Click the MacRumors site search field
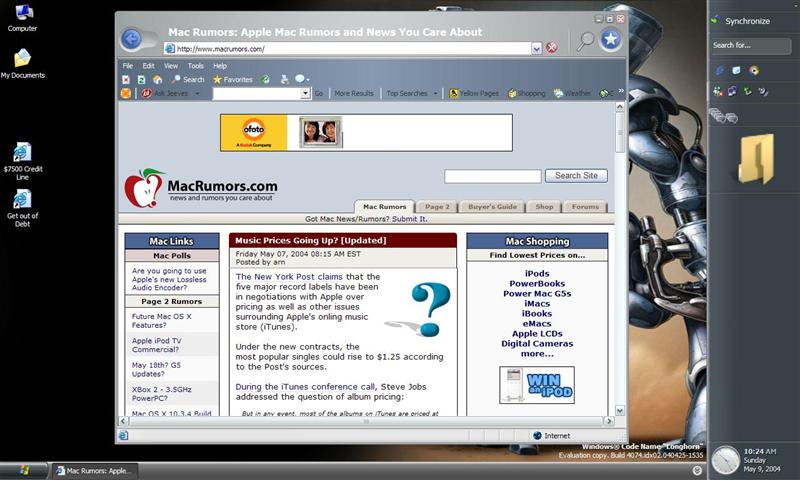800x480 pixels. 492,176
